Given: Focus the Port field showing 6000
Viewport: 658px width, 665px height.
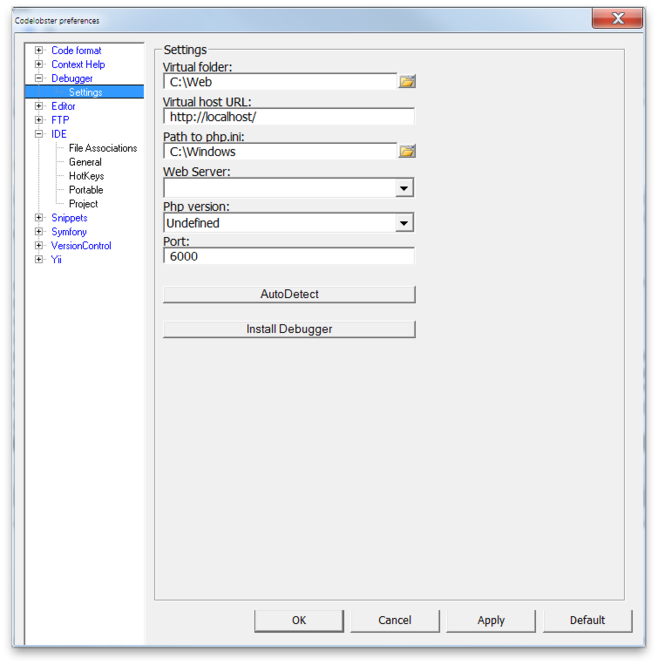Looking at the screenshot, I should pos(289,256).
